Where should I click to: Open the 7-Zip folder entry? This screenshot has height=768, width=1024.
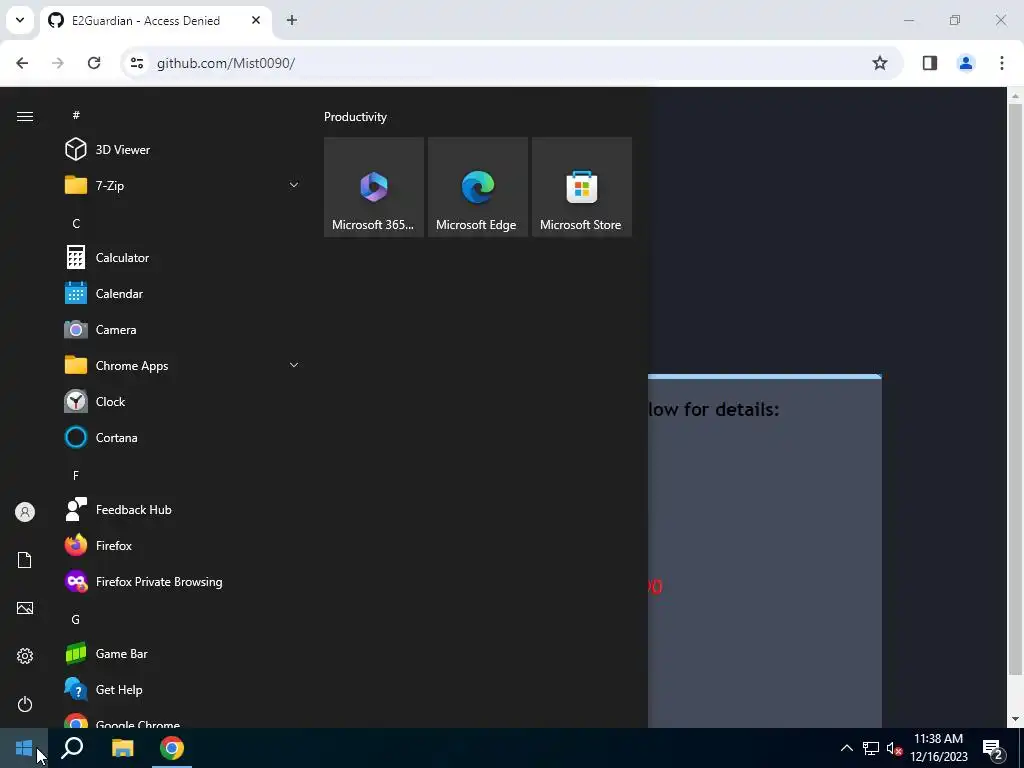point(182,185)
